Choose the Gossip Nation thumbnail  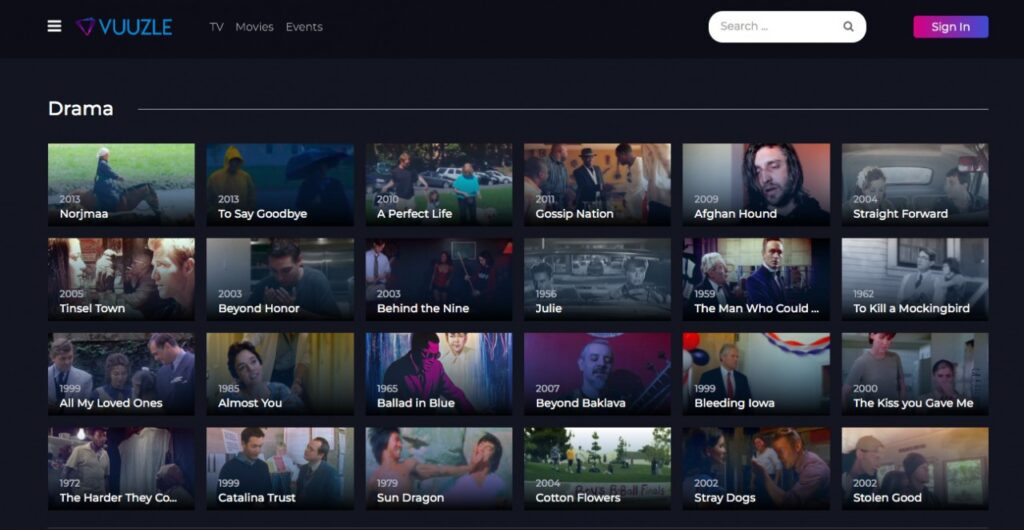tap(597, 184)
